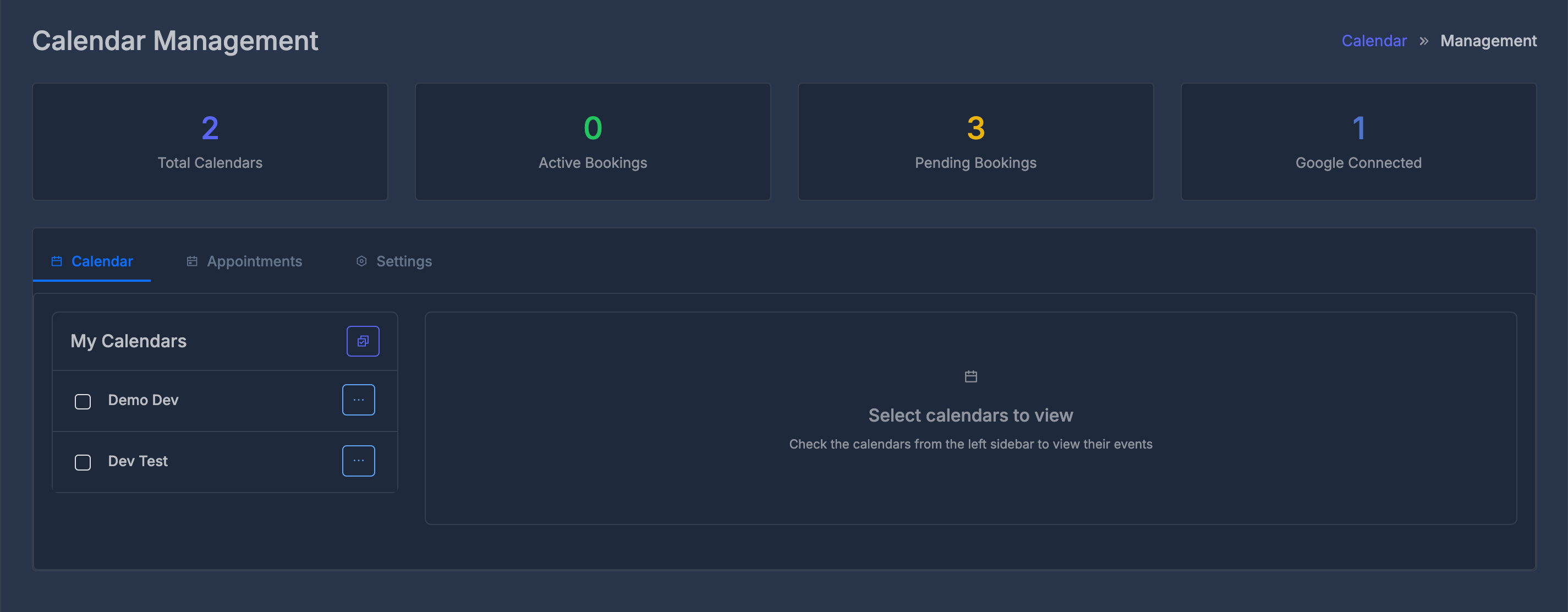Click the calendar icon above Select calendars to view
Image resolution: width=1568 pixels, height=612 pixels.
tap(971, 376)
